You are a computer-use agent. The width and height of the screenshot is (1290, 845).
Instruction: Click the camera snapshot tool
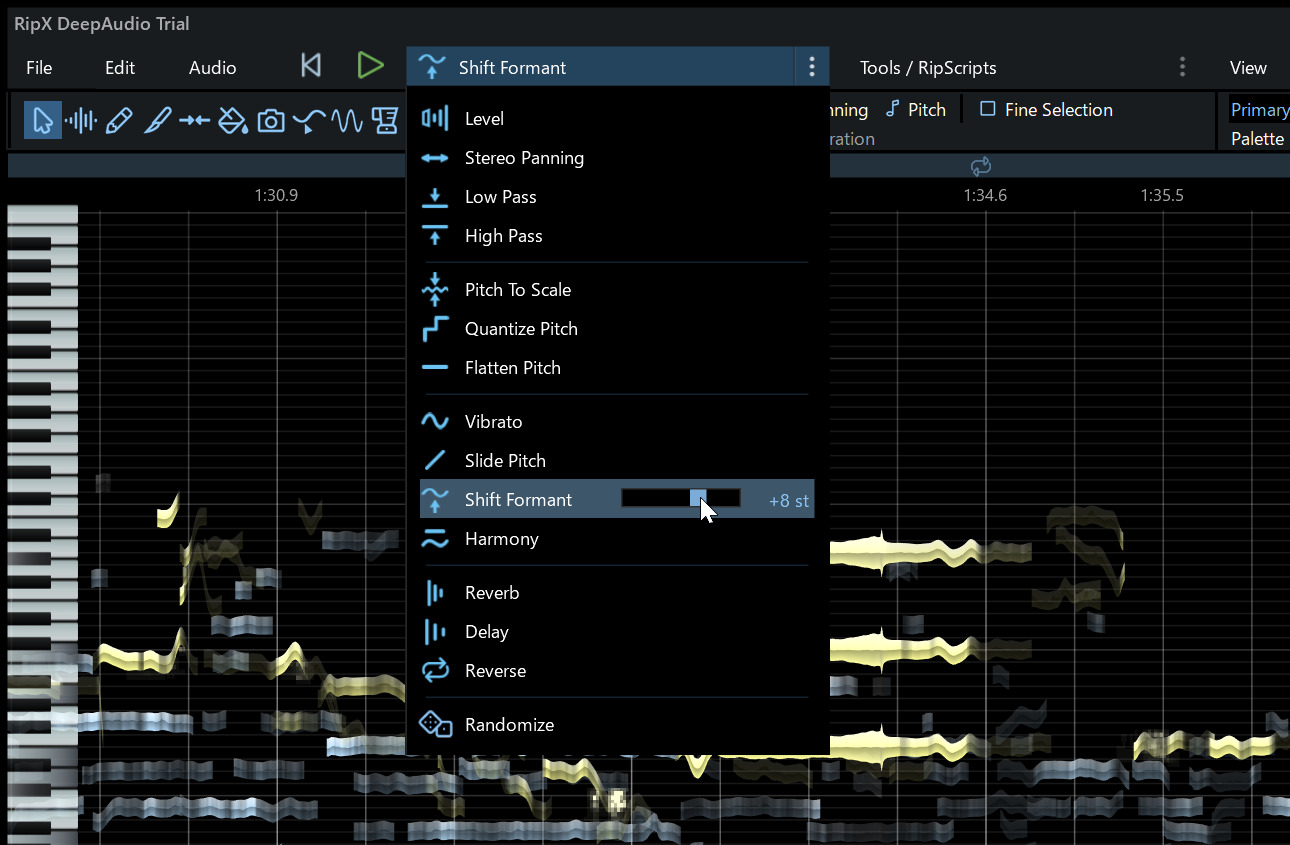271,121
